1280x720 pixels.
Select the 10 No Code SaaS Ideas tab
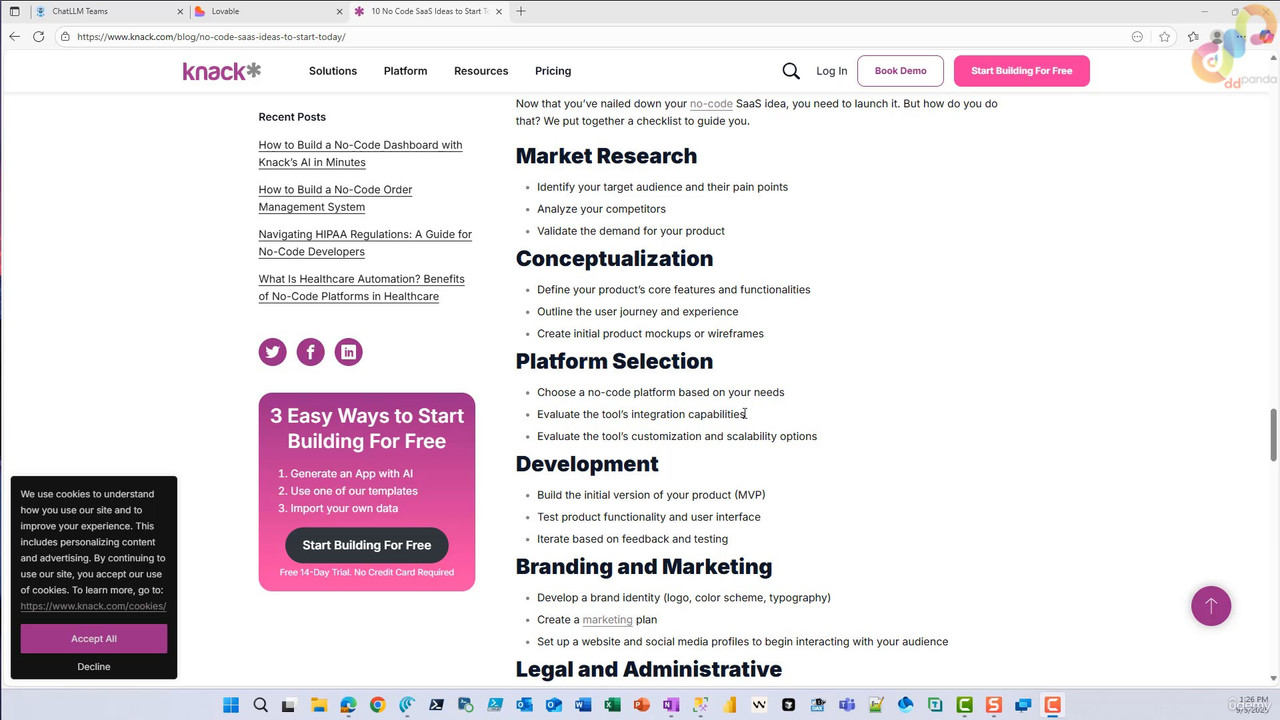tap(429, 11)
